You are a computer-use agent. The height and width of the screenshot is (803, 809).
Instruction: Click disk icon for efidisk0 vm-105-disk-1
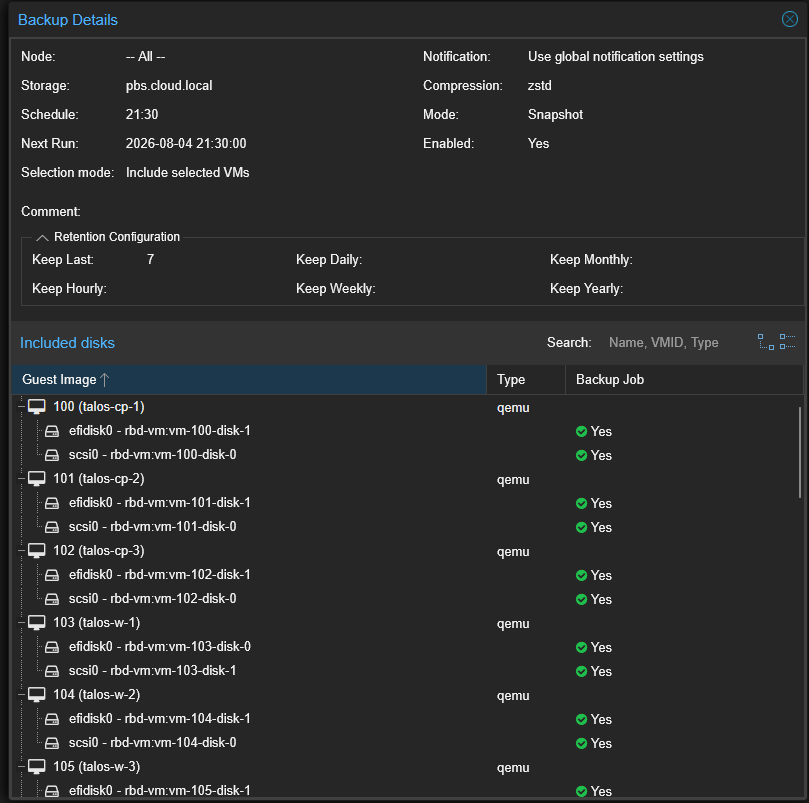52,791
